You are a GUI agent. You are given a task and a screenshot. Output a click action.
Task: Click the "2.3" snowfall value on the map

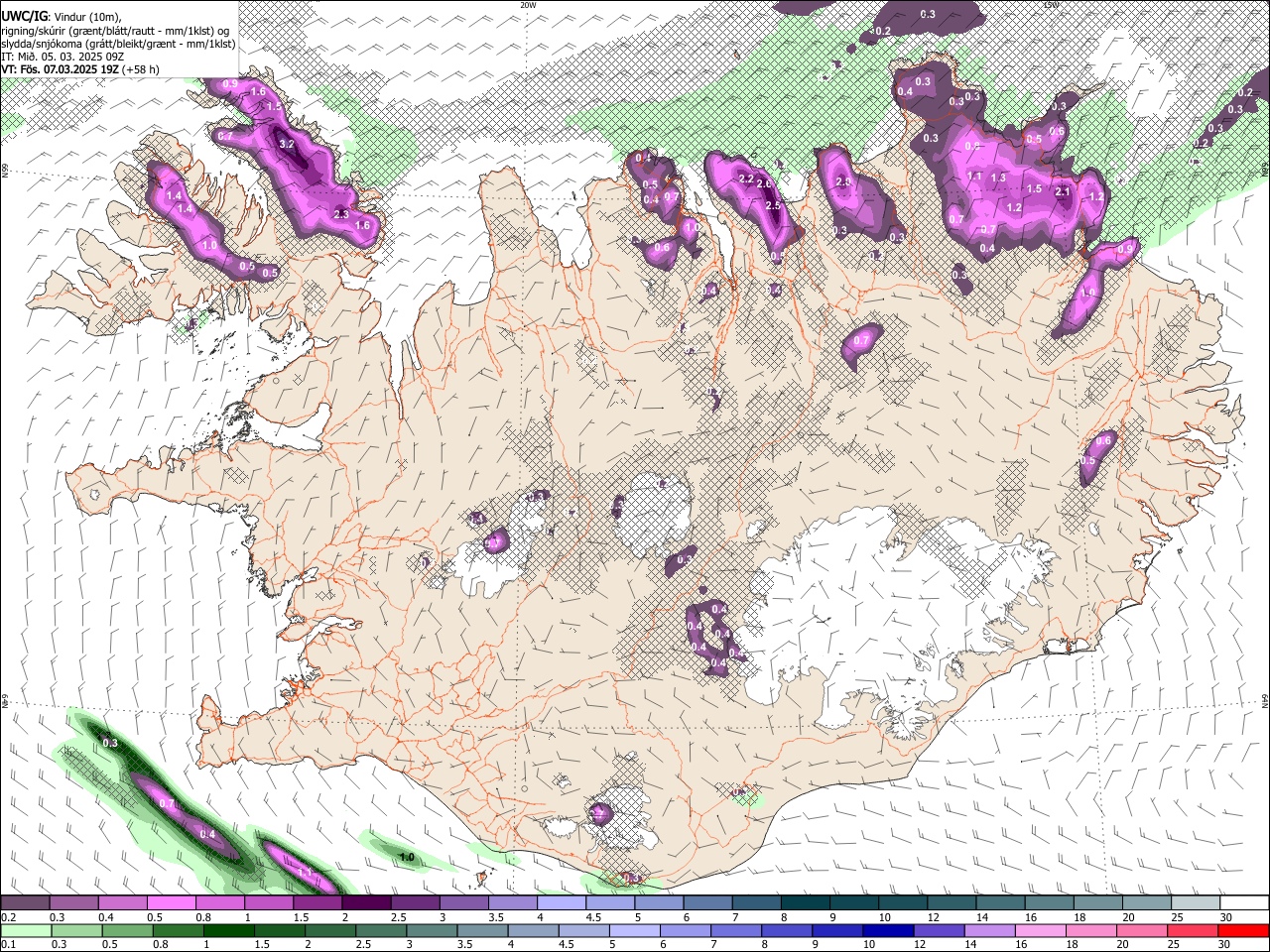tap(341, 214)
